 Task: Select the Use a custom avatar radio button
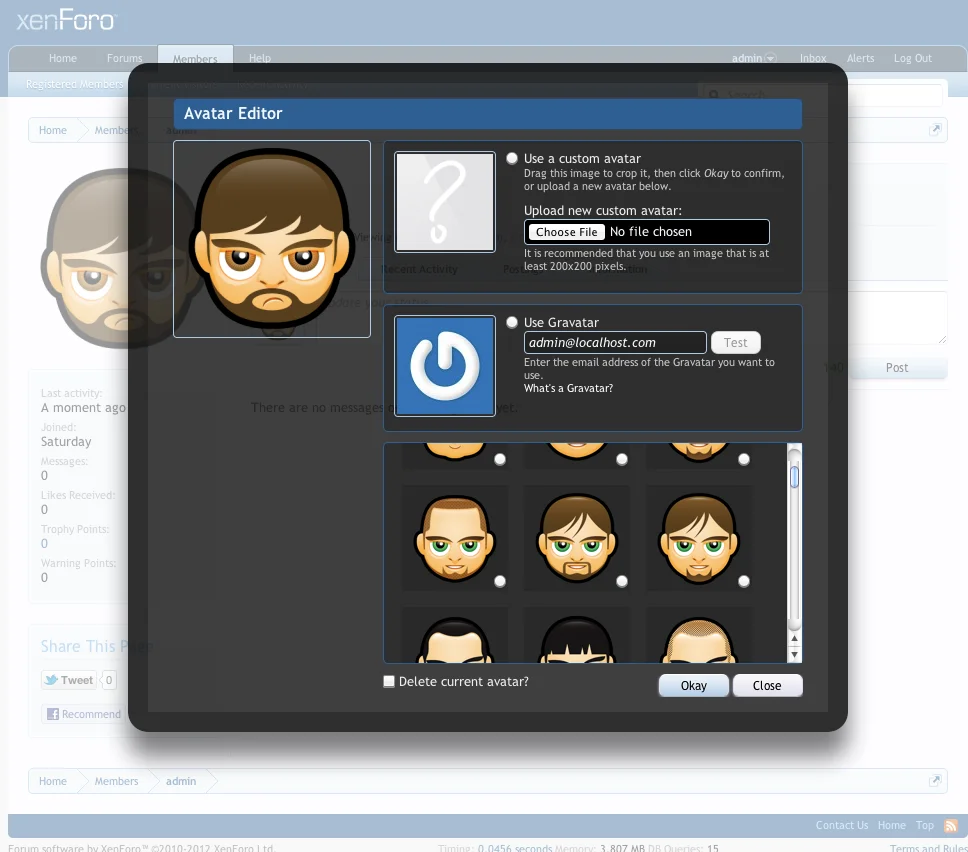(512, 158)
